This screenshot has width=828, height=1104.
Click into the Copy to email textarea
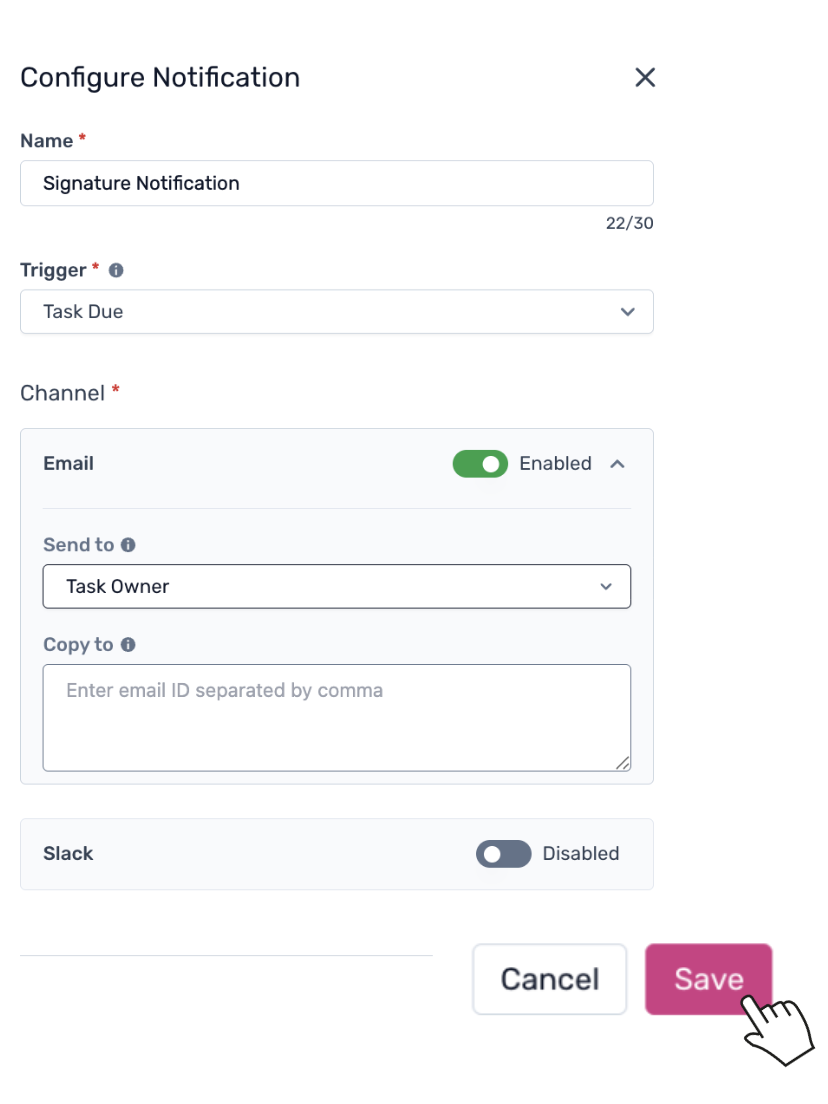(x=336, y=718)
